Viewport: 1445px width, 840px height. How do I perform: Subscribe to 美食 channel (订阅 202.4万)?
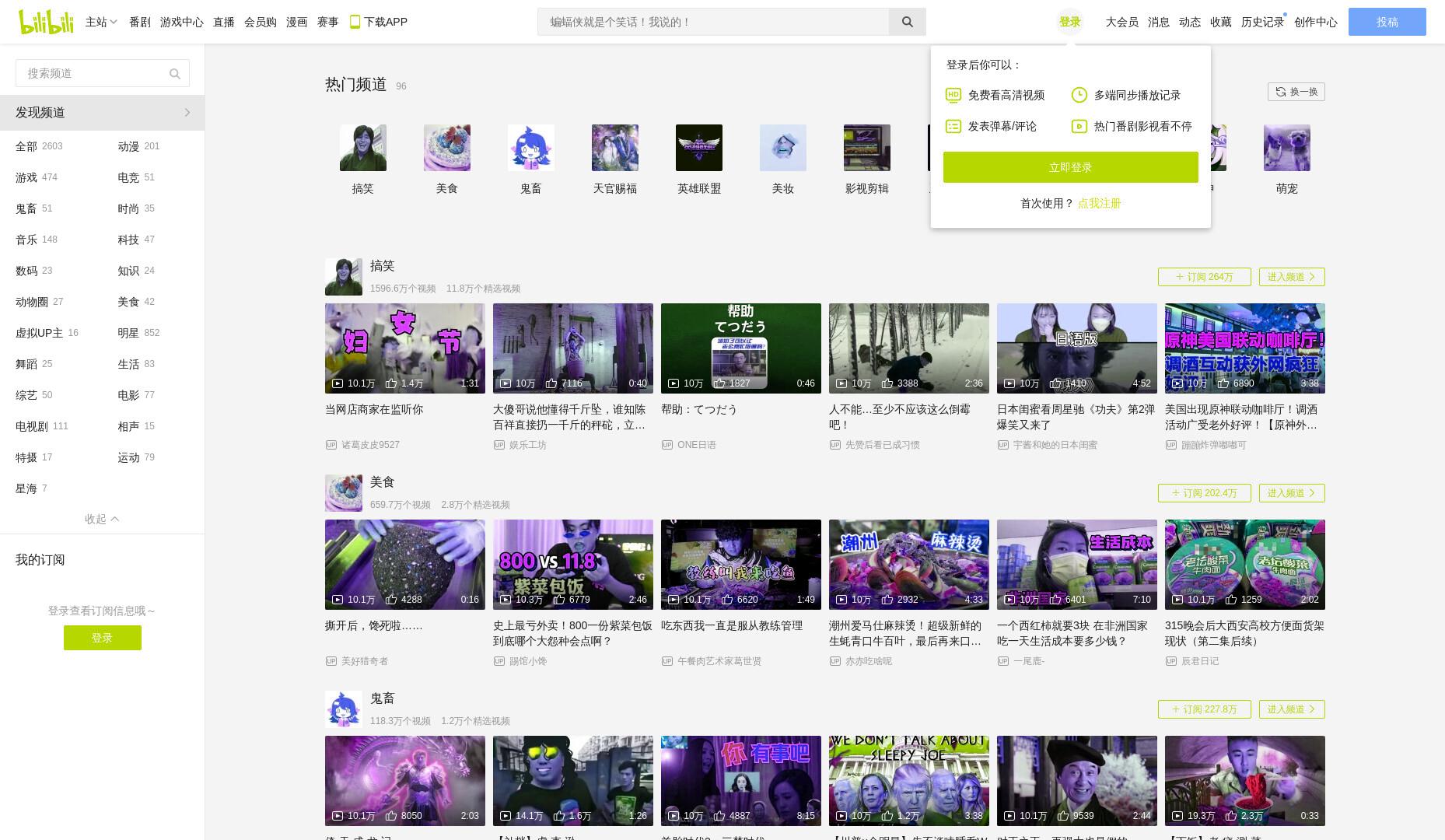click(x=1205, y=493)
